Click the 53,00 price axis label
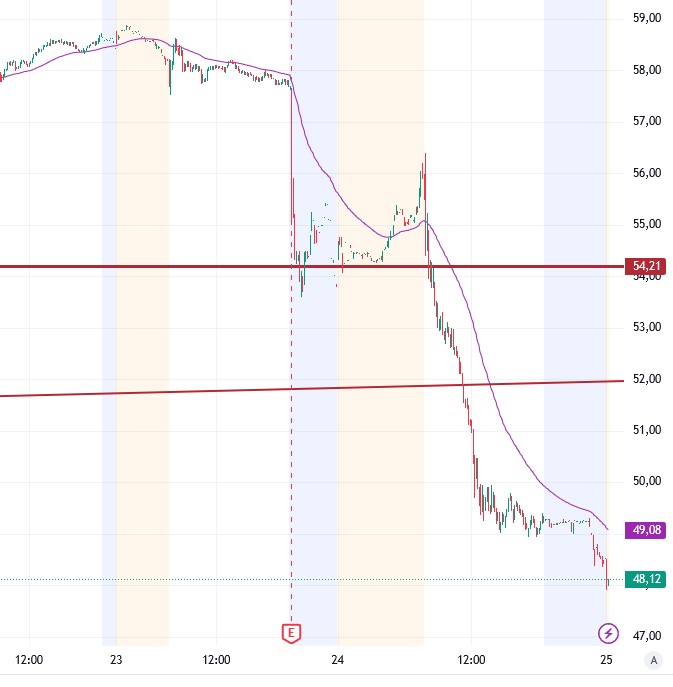 point(649,327)
